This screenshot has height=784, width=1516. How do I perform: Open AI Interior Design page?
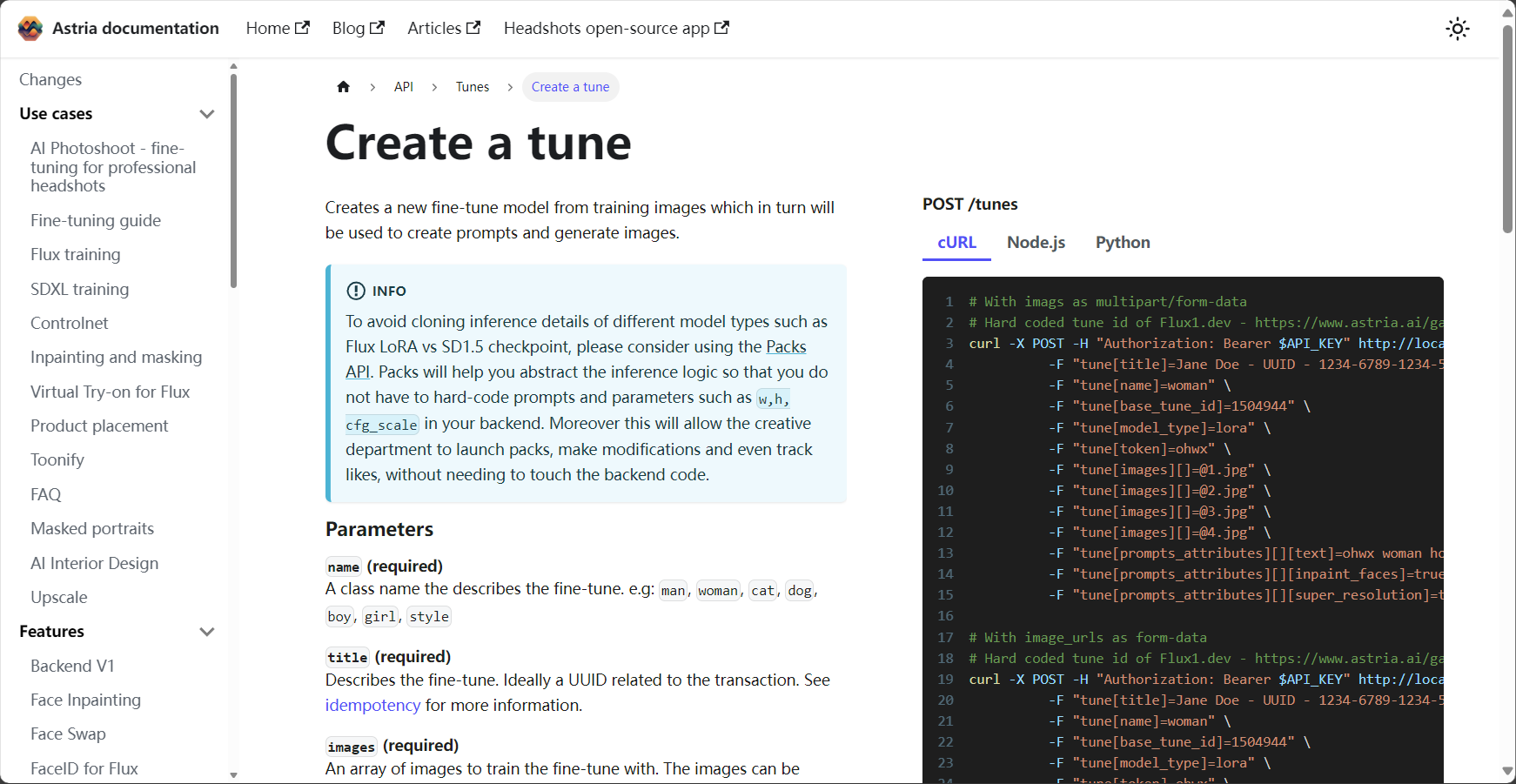pyautogui.click(x=95, y=563)
